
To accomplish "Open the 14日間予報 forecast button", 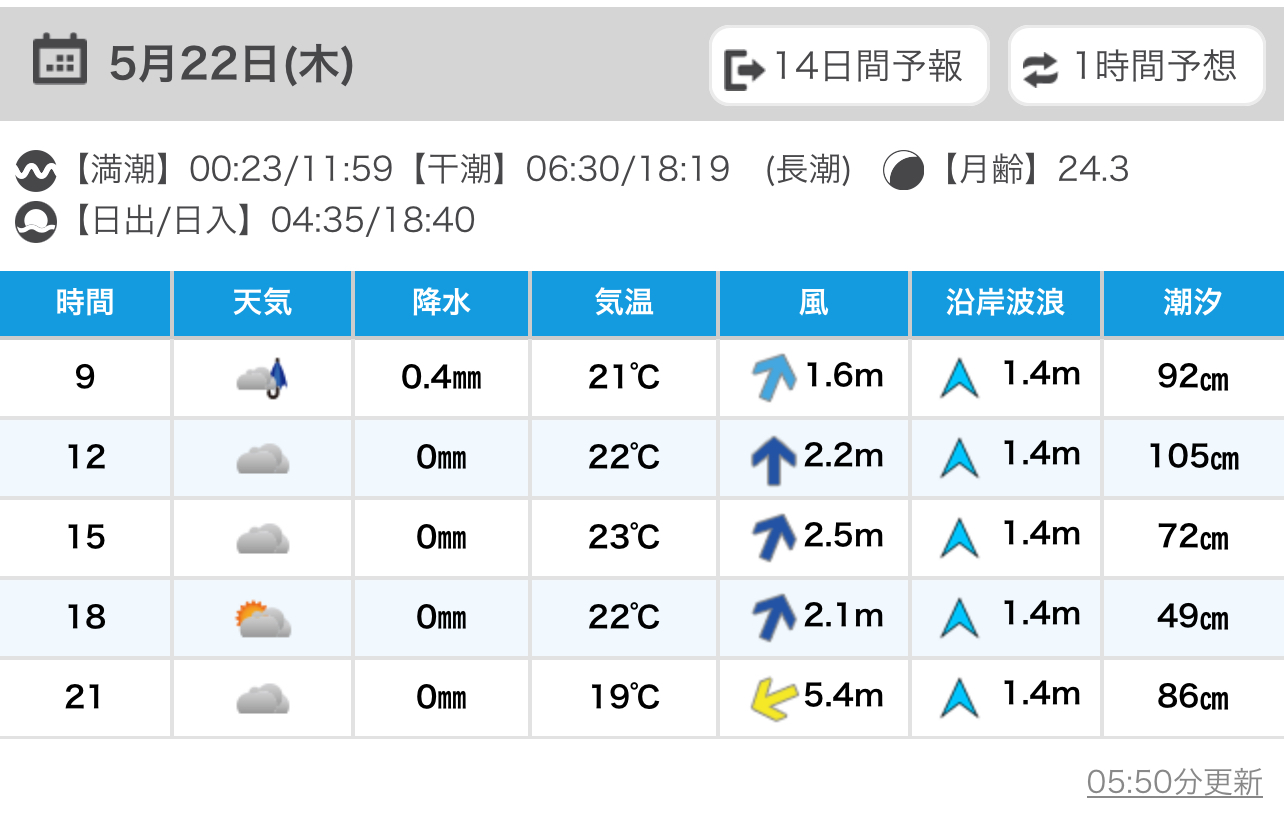I will tap(849, 66).
